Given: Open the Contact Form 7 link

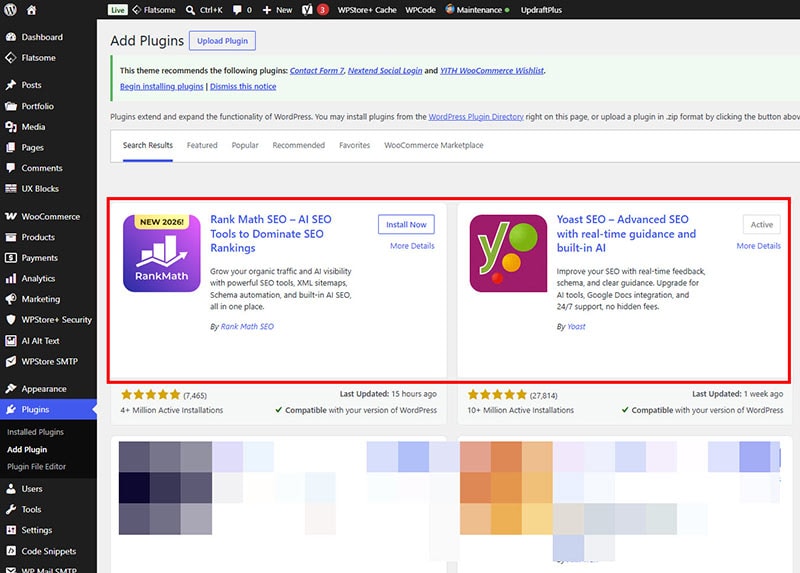Looking at the screenshot, I should click(317, 70).
